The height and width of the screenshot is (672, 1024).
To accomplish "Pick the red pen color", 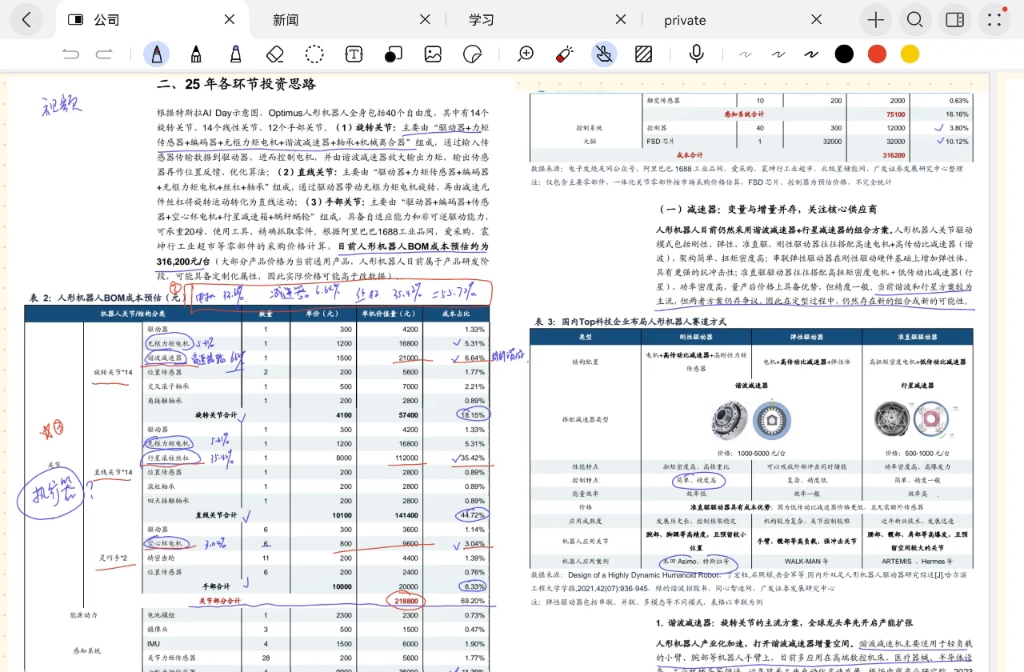I will click(x=877, y=54).
